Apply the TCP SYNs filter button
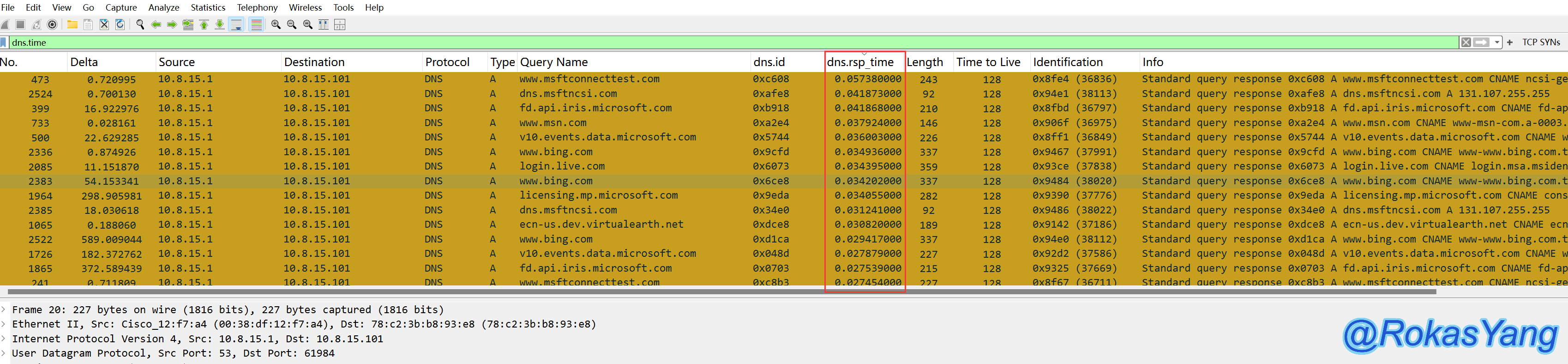 point(1541,42)
